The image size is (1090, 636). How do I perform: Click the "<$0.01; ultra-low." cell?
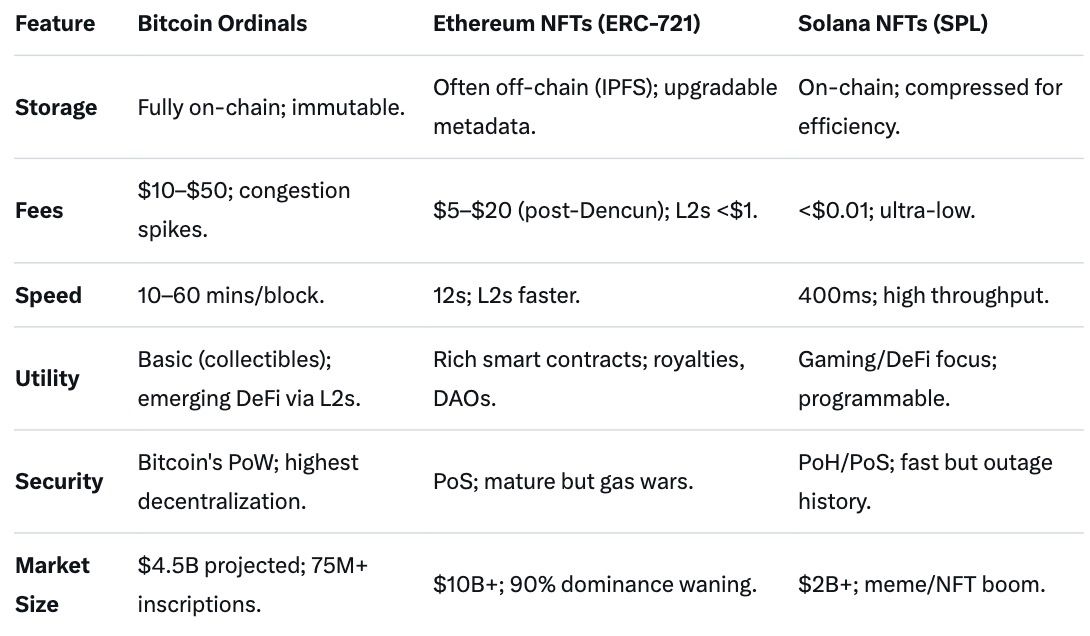[885, 210]
